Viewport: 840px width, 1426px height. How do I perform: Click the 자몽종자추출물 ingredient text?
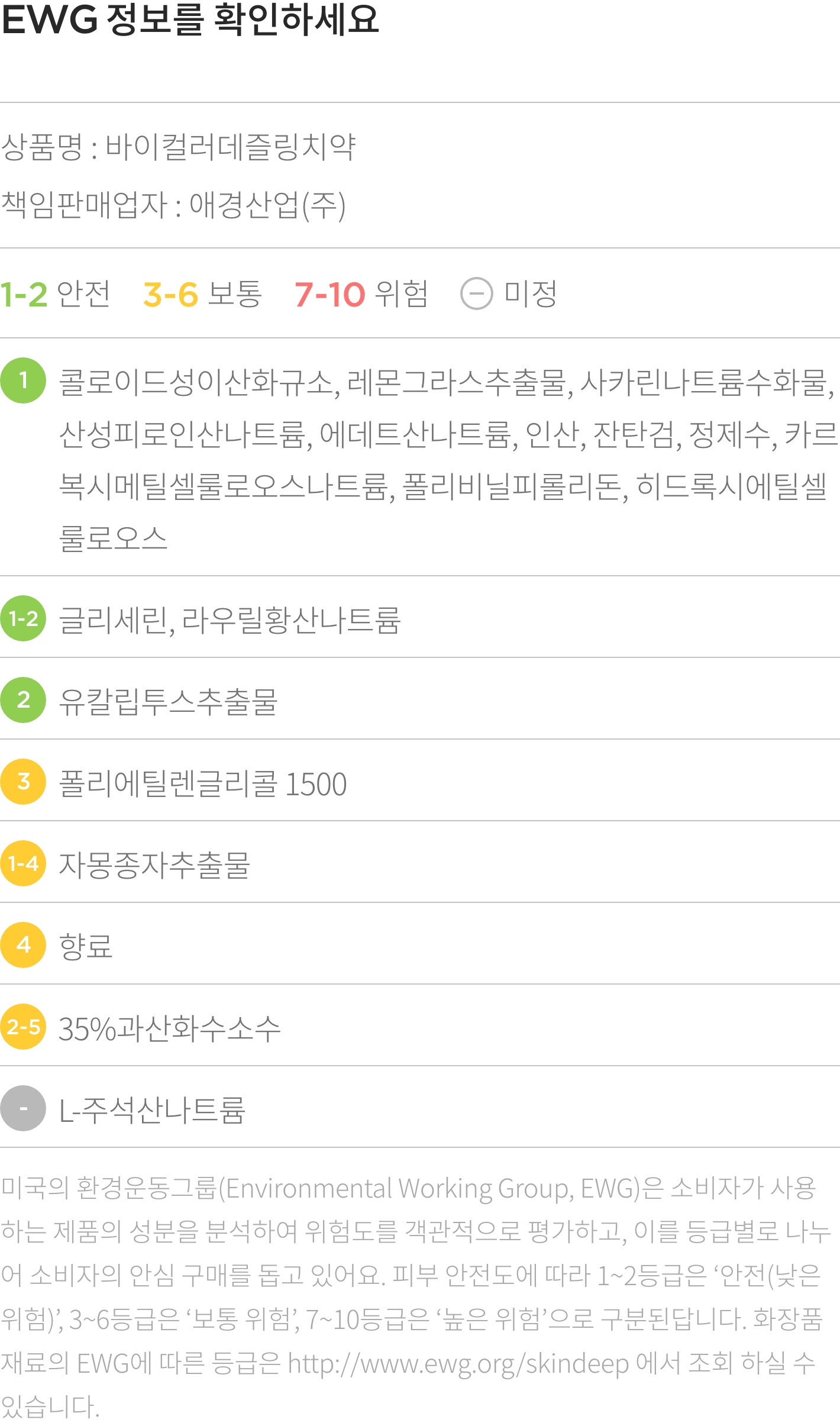click(x=154, y=865)
